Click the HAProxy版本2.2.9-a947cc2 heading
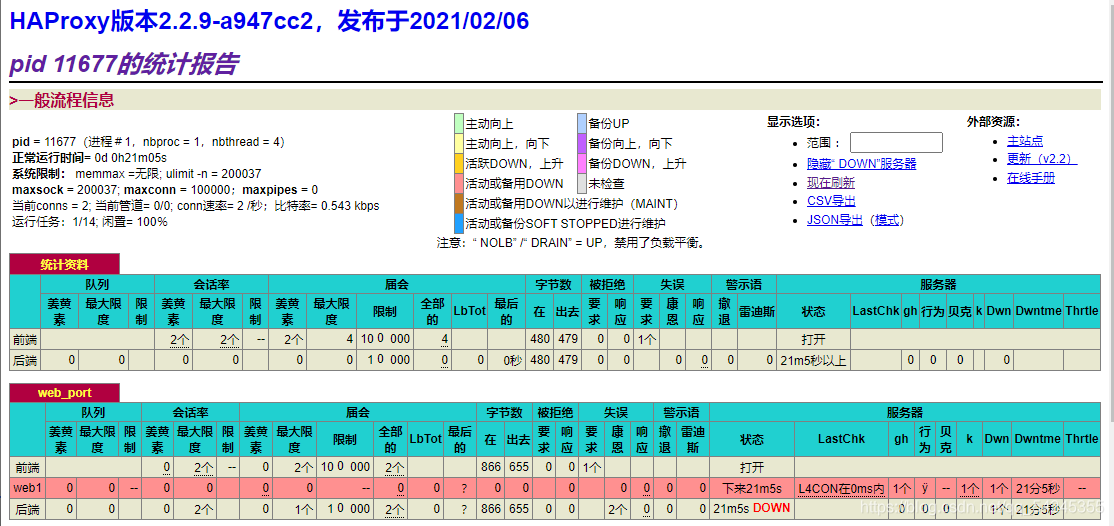Viewport: 1114px width, 526px height. [x=269, y=21]
